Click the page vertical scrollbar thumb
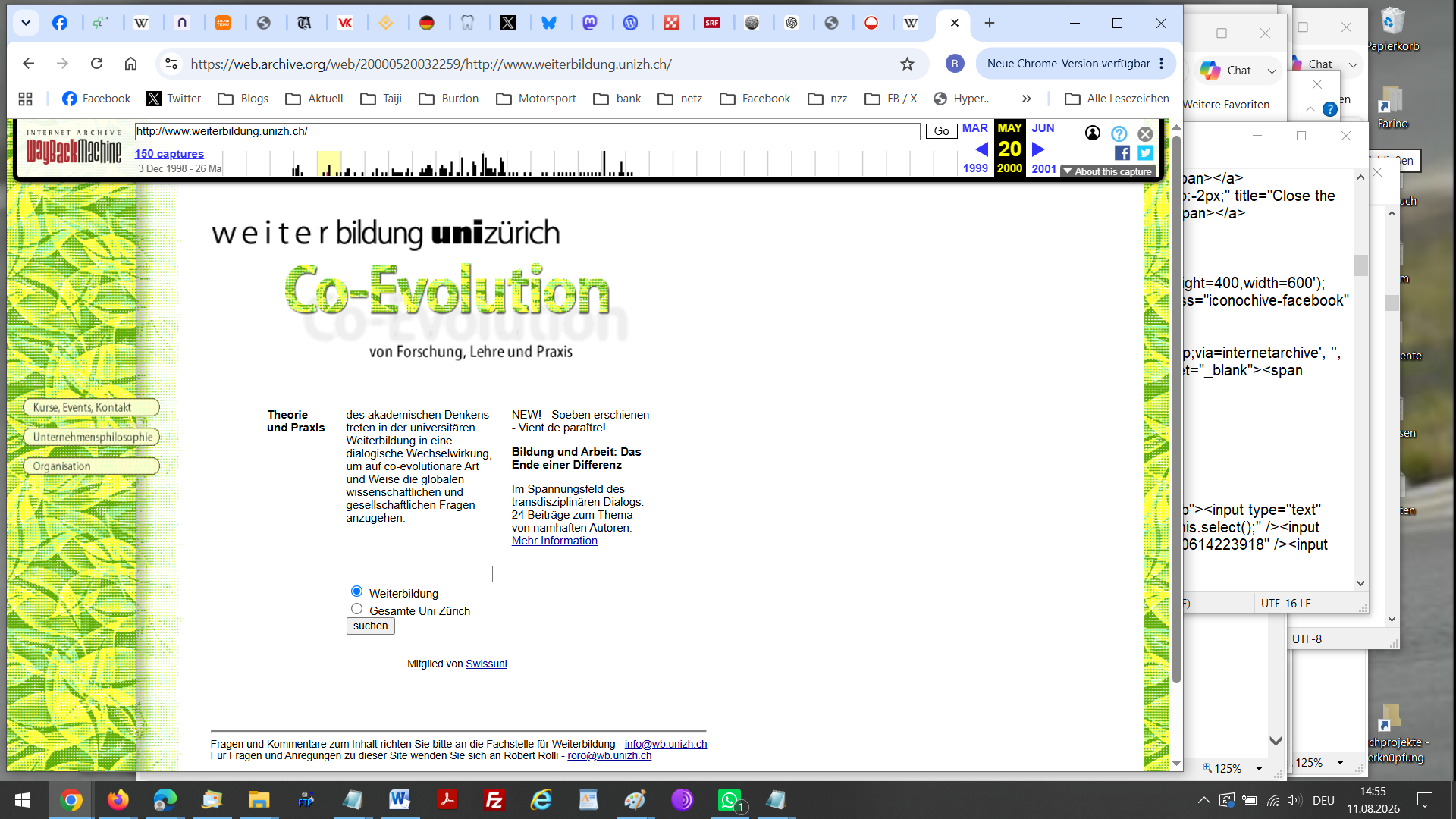Image resolution: width=1456 pixels, height=819 pixels. (1176, 409)
